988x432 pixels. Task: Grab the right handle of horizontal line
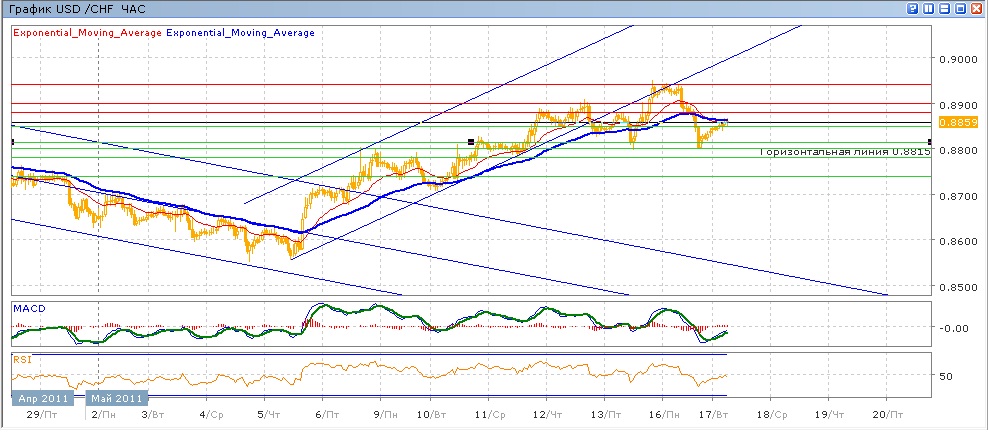tap(931, 142)
